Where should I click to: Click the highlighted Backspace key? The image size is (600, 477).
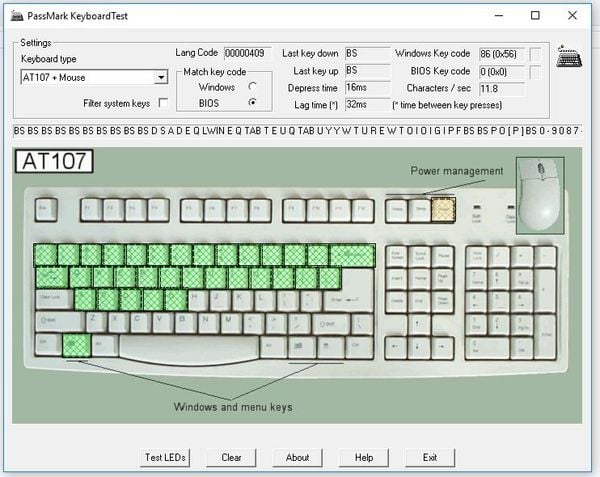pos(352,255)
